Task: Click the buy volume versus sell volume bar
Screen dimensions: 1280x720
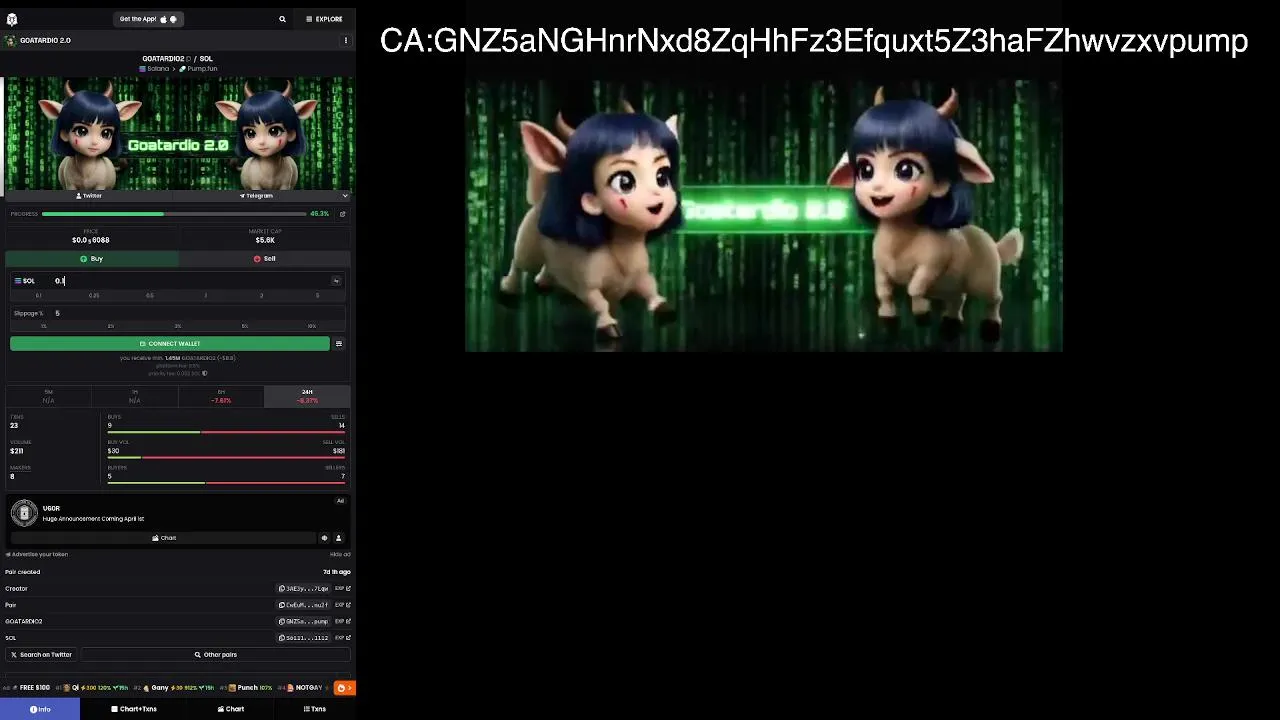Action: click(226, 458)
